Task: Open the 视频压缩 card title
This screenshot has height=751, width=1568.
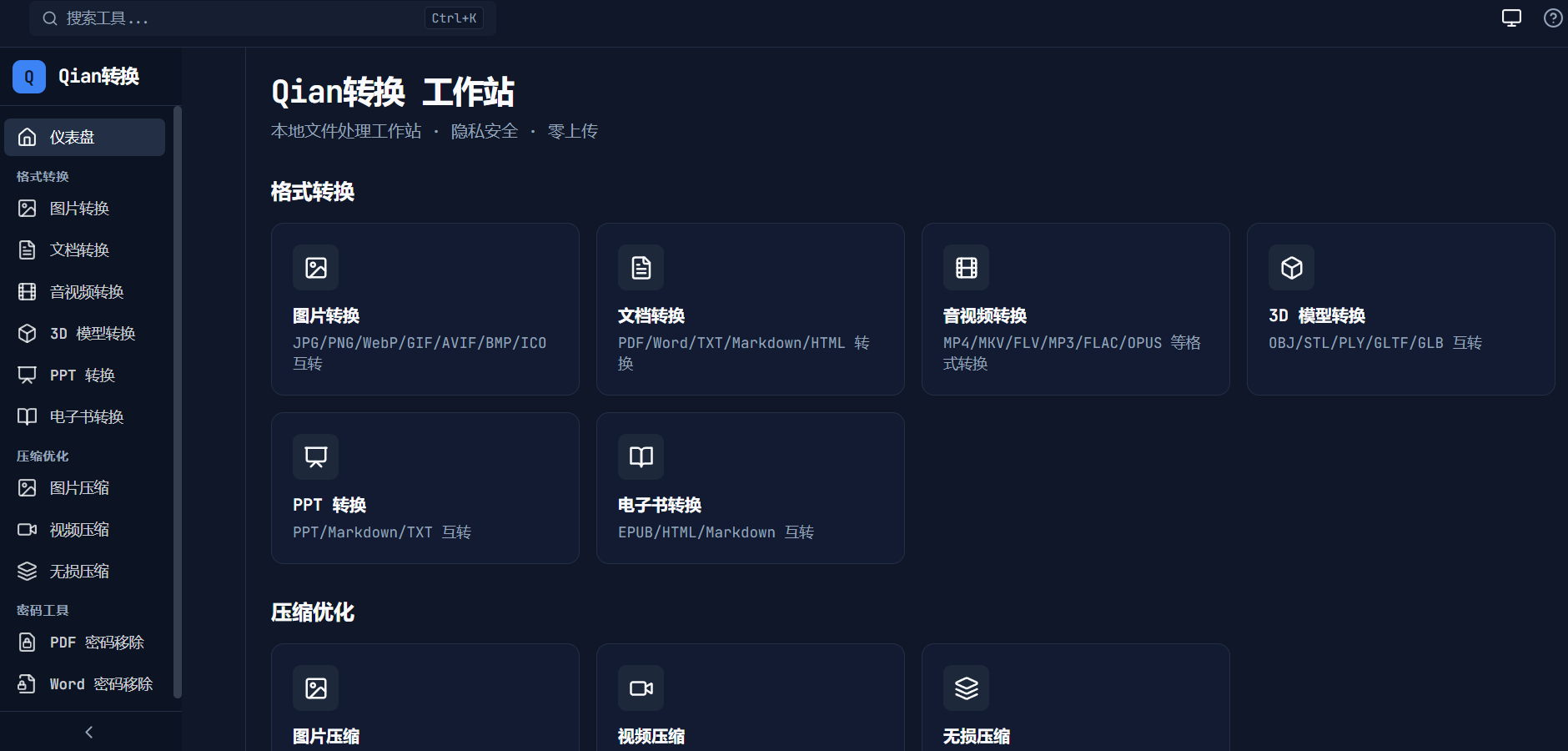Action: [x=651, y=737]
